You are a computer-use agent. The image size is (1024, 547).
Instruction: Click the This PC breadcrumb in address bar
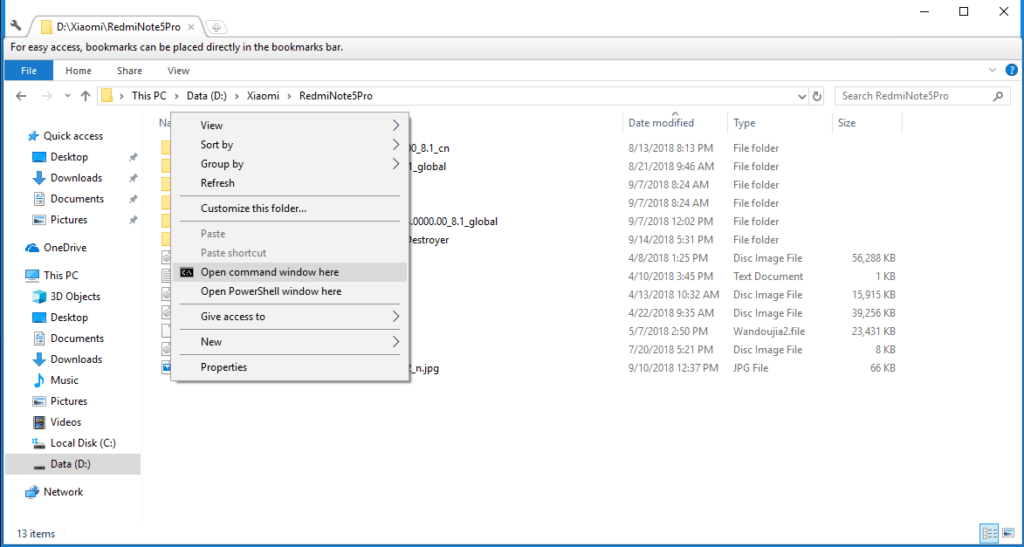pos(149,96)
